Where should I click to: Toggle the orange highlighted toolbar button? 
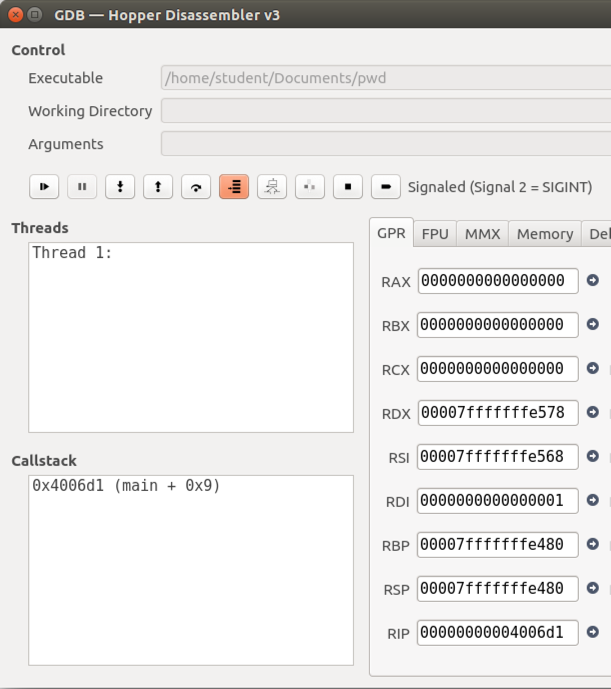point(234,187)
